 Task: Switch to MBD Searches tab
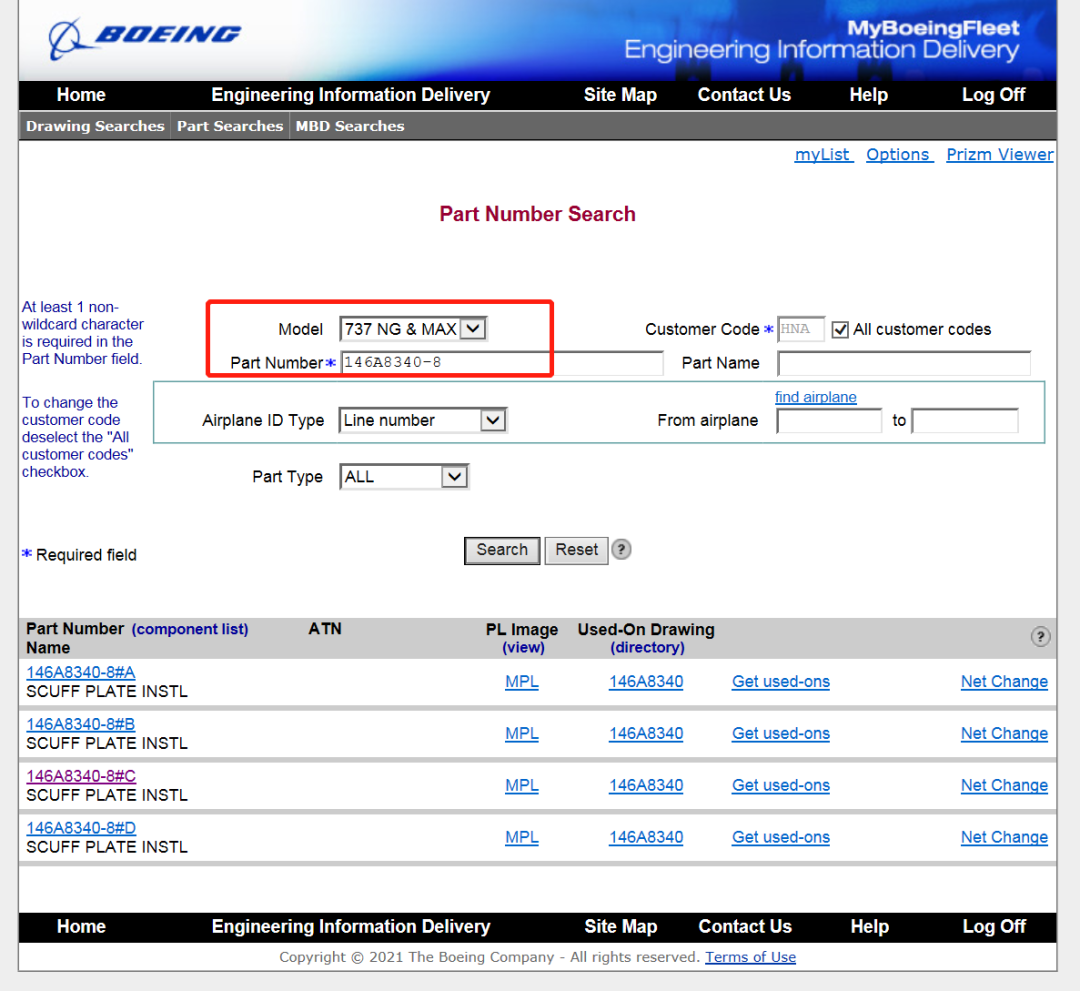tap(350, 126)
